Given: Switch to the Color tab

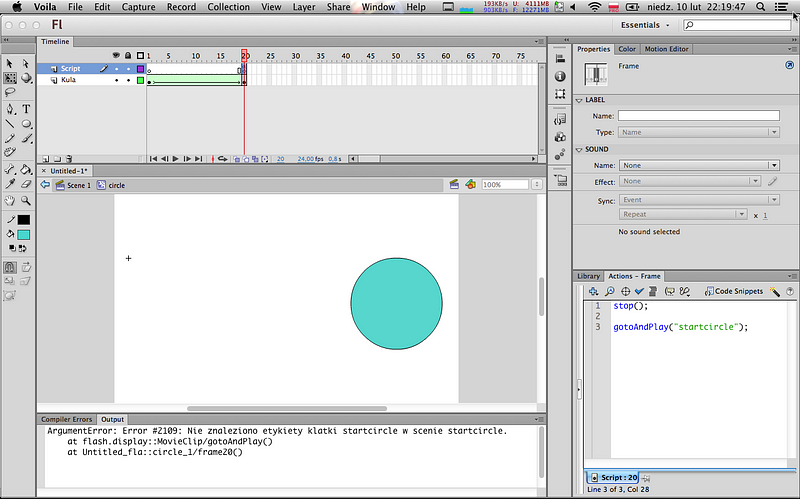Looking at the screenshot, I should click(627, 49).
